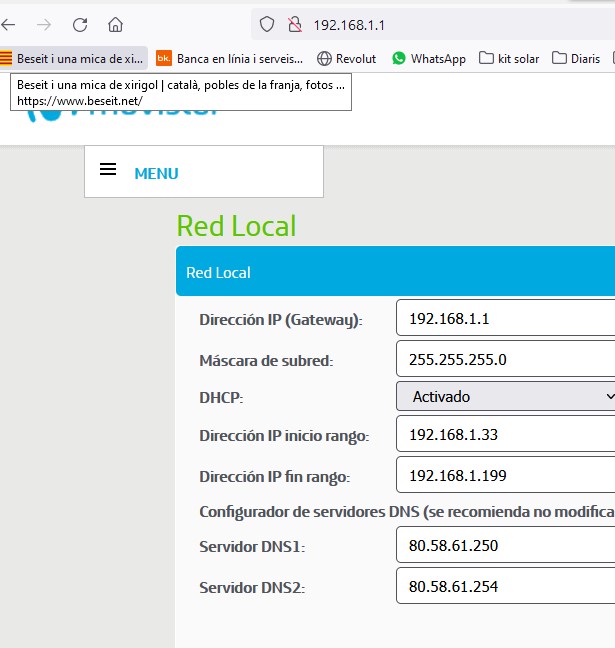
Task: Click the Dirección IP (Gateway): label
Action: coord(281,320)
